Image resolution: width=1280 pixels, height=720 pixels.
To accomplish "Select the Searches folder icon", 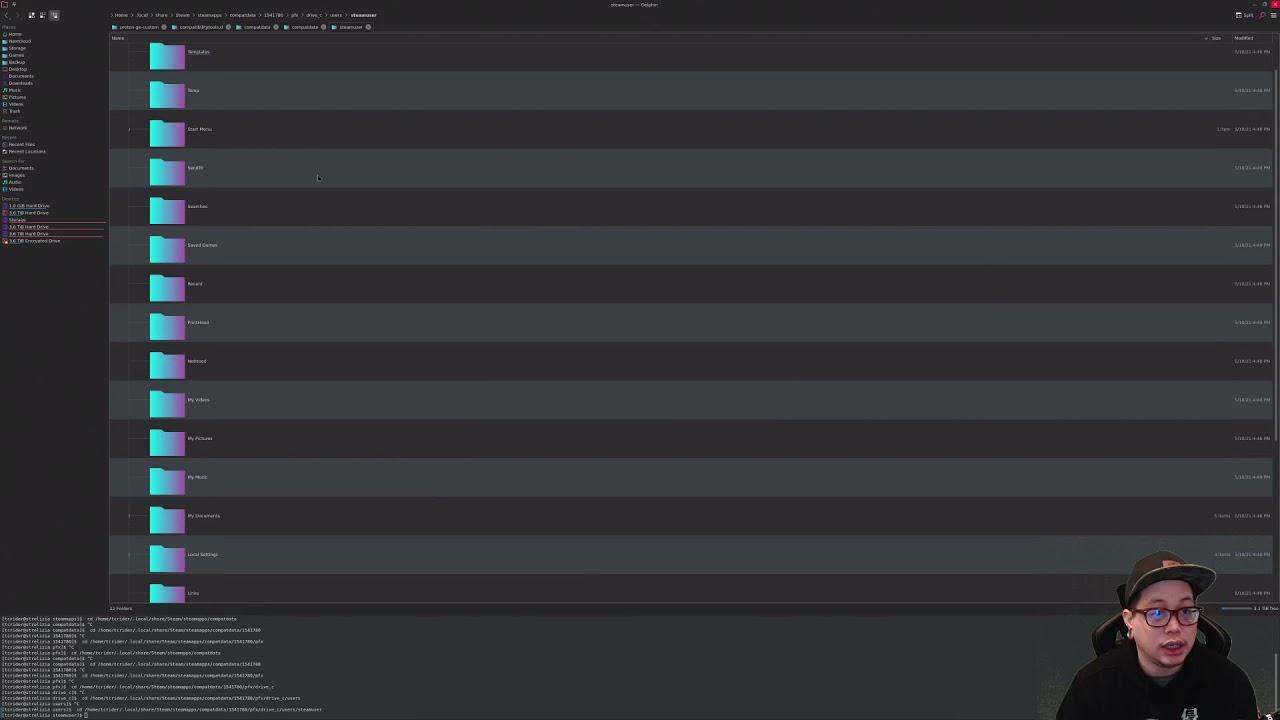I will click(x=167, y=210).
